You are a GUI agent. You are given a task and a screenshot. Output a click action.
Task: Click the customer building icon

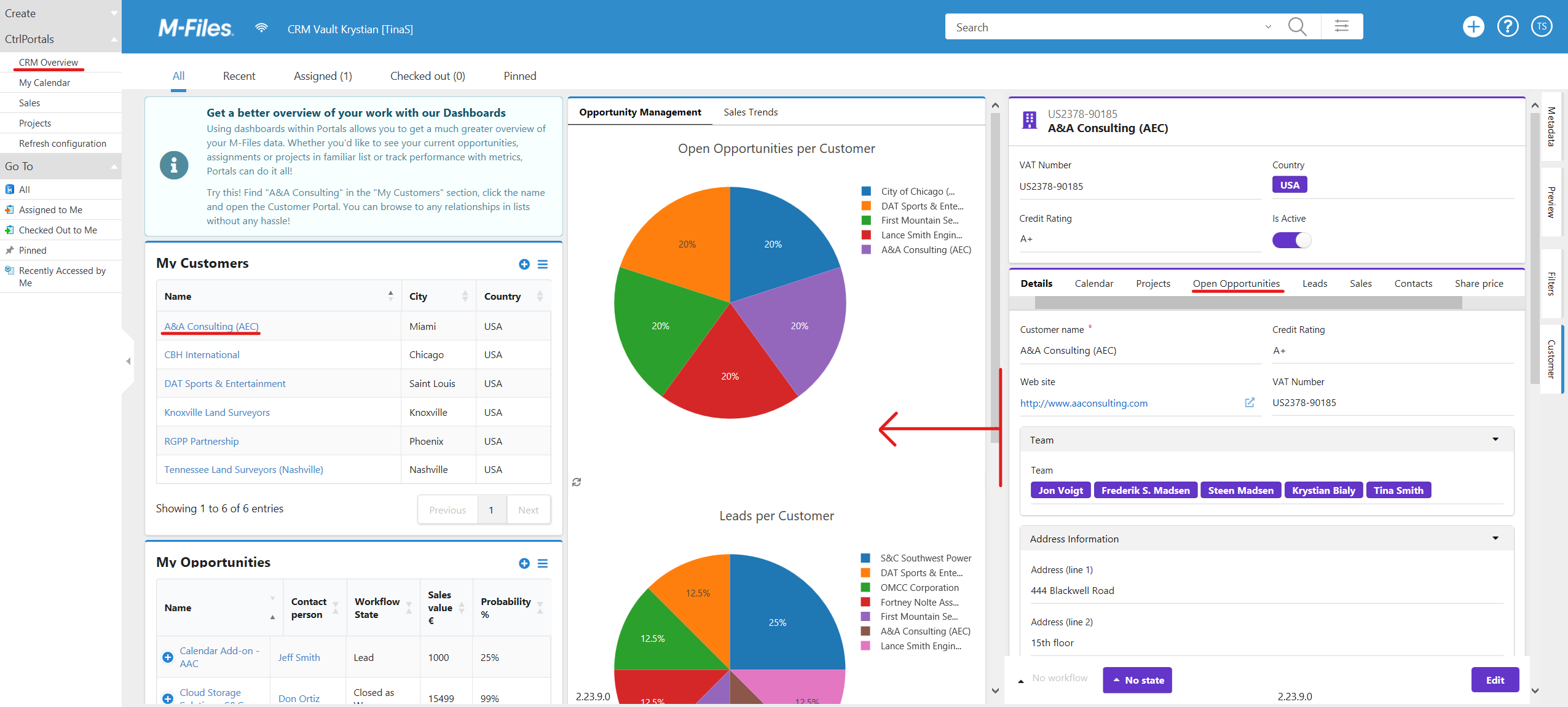(1029, 120)
